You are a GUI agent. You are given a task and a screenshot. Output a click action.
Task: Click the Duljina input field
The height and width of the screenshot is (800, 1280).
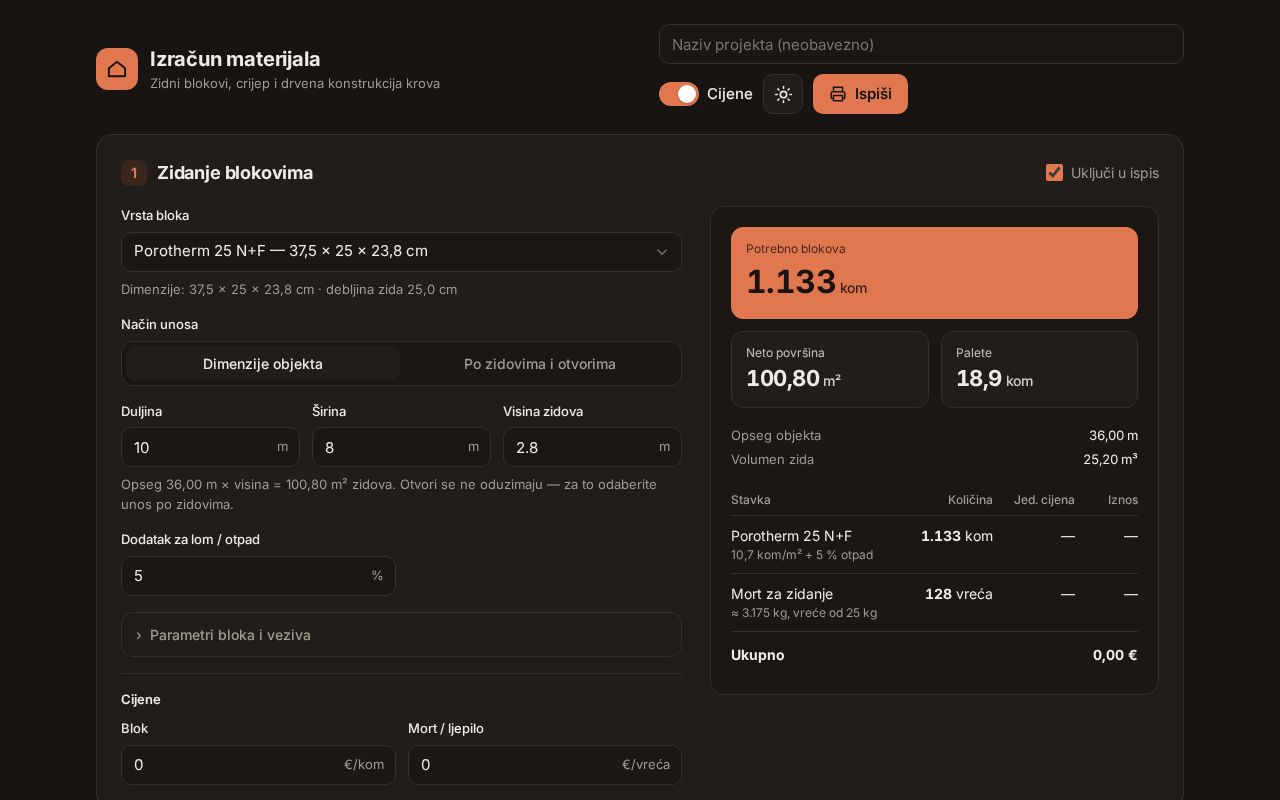210,447
